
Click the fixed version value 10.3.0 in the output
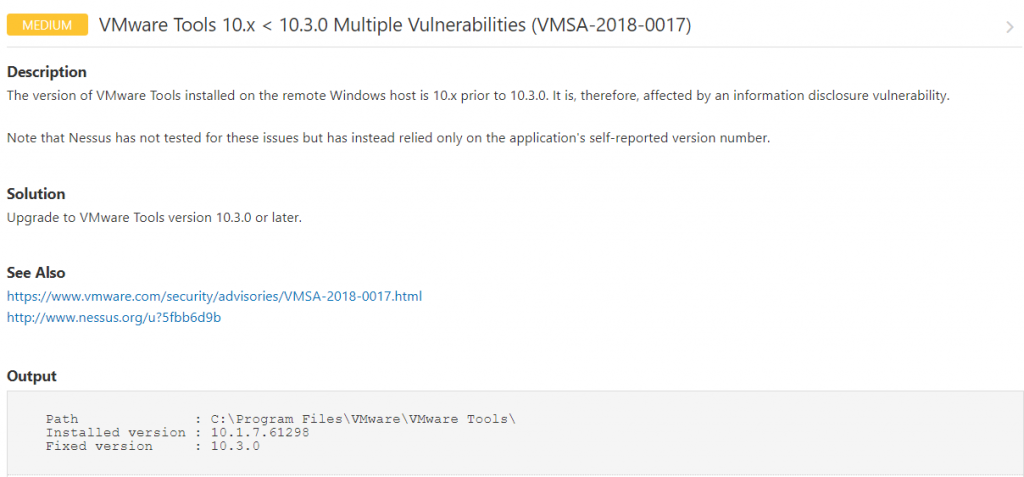(x=235, y=446)
